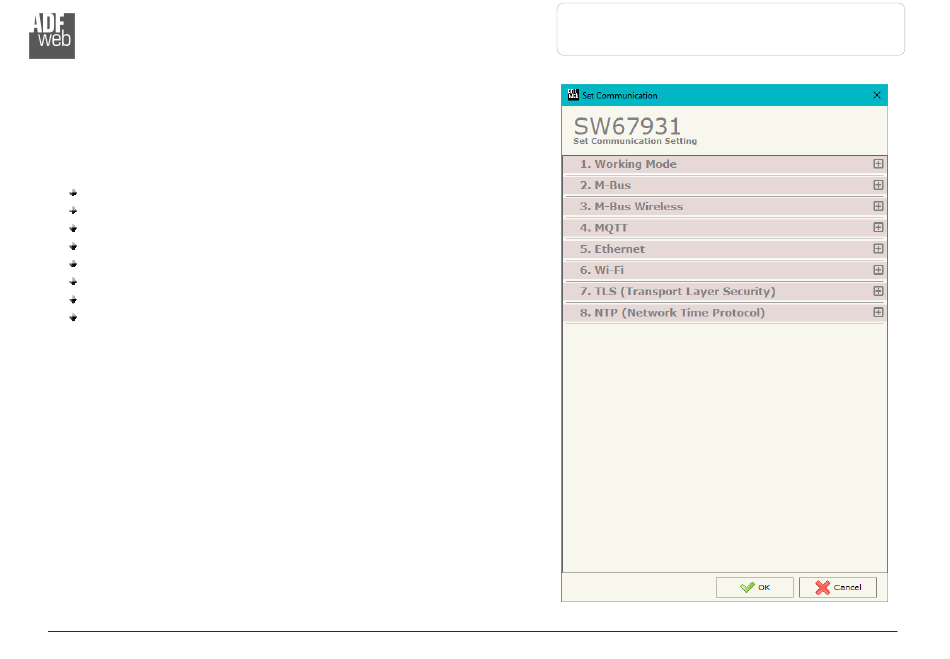Select the '1. Working Mode' header
This screenshot has width=950, height=659.
click(x=725, y=164)
